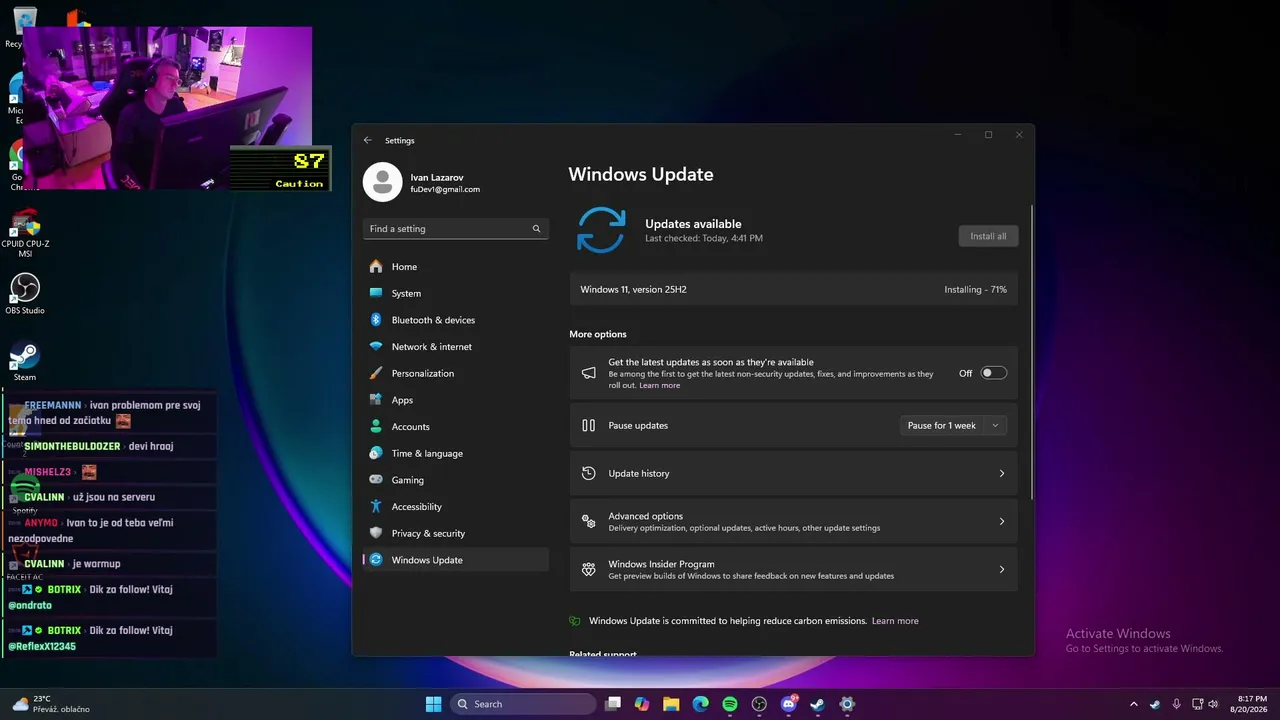Click the taskbar Search box
The image size is (1280, 720).
[523, 704]
